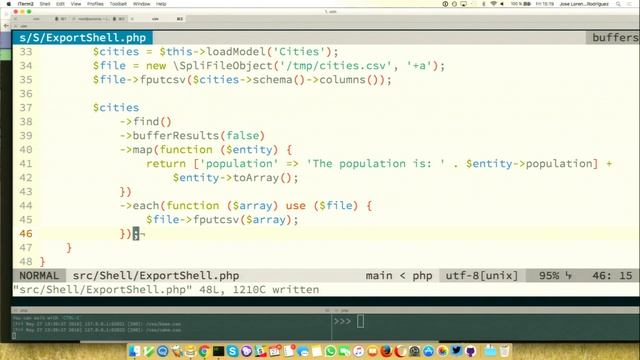Viewport: 640px width, 360px height.
Task: Launch Google Chrome from the dock
Action: 203,351
